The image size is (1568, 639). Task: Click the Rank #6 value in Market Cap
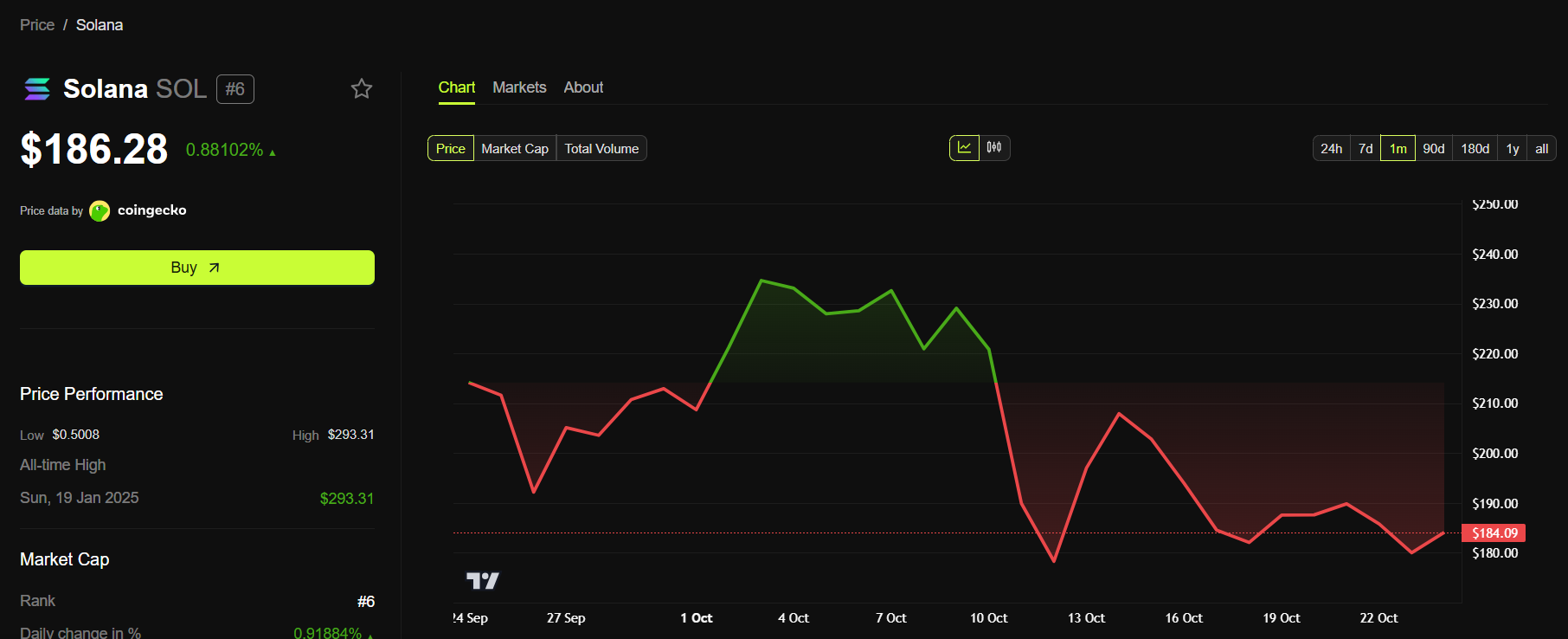pos(366,602)
